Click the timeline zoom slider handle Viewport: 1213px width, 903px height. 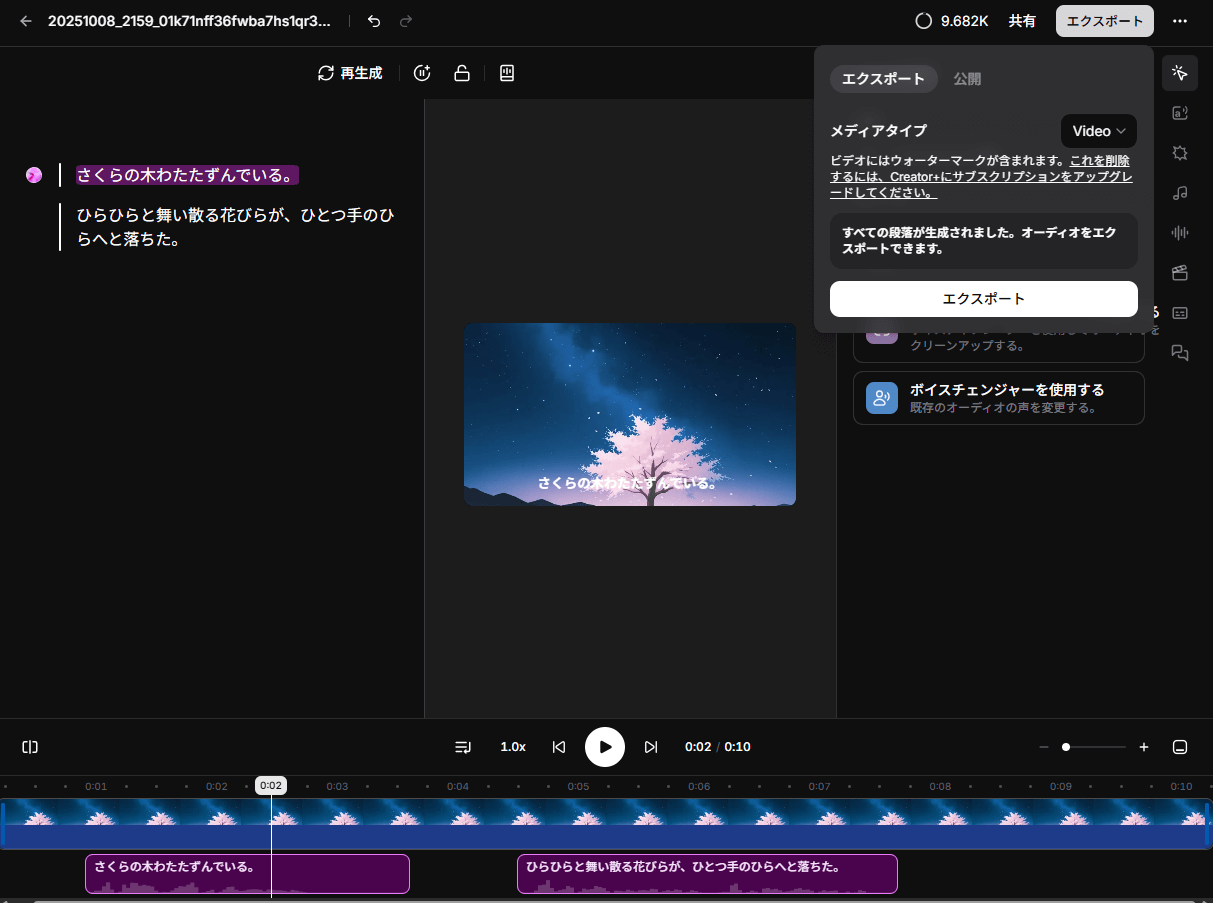click(x=1066, y=747)
